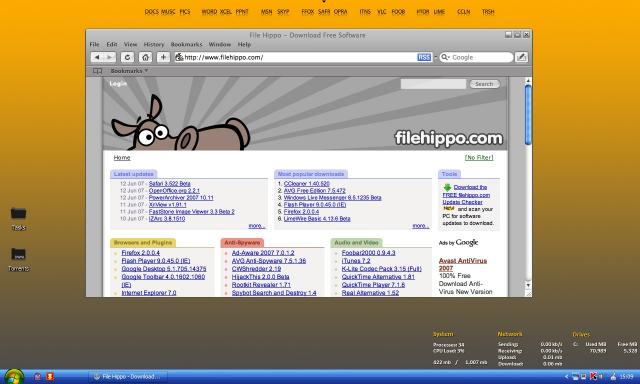
Task: Open the Avast AntiVirus 2007 ad link
Action: click(462, 264)
